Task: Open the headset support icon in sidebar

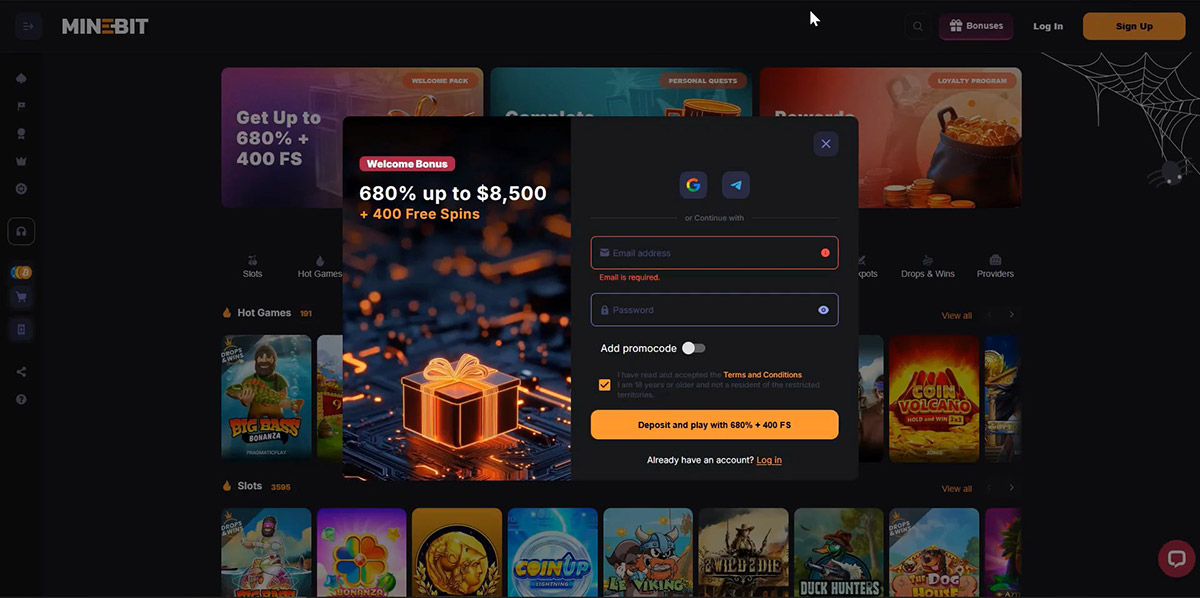Action: 21,231
